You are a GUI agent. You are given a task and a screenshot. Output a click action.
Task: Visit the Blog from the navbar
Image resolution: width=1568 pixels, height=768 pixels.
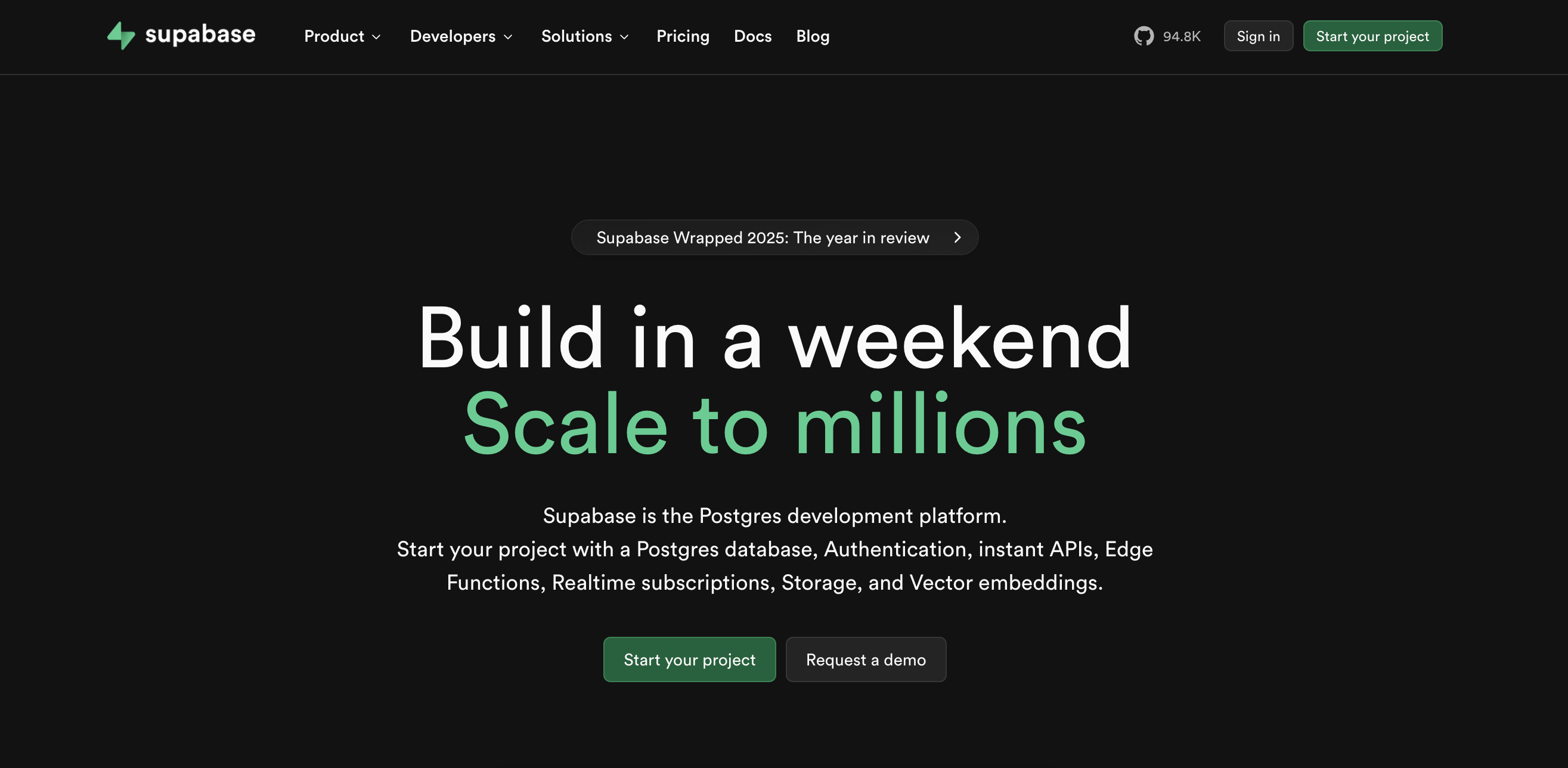[x=813, y=36]
